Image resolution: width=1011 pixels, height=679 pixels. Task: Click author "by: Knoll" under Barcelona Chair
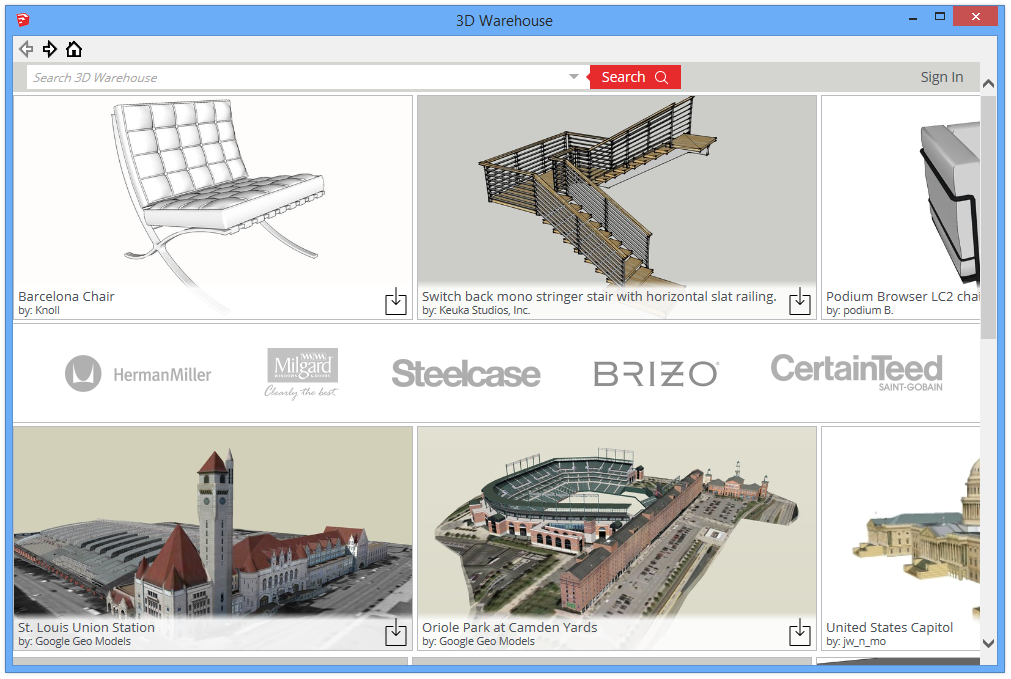[x=39, y=311]
